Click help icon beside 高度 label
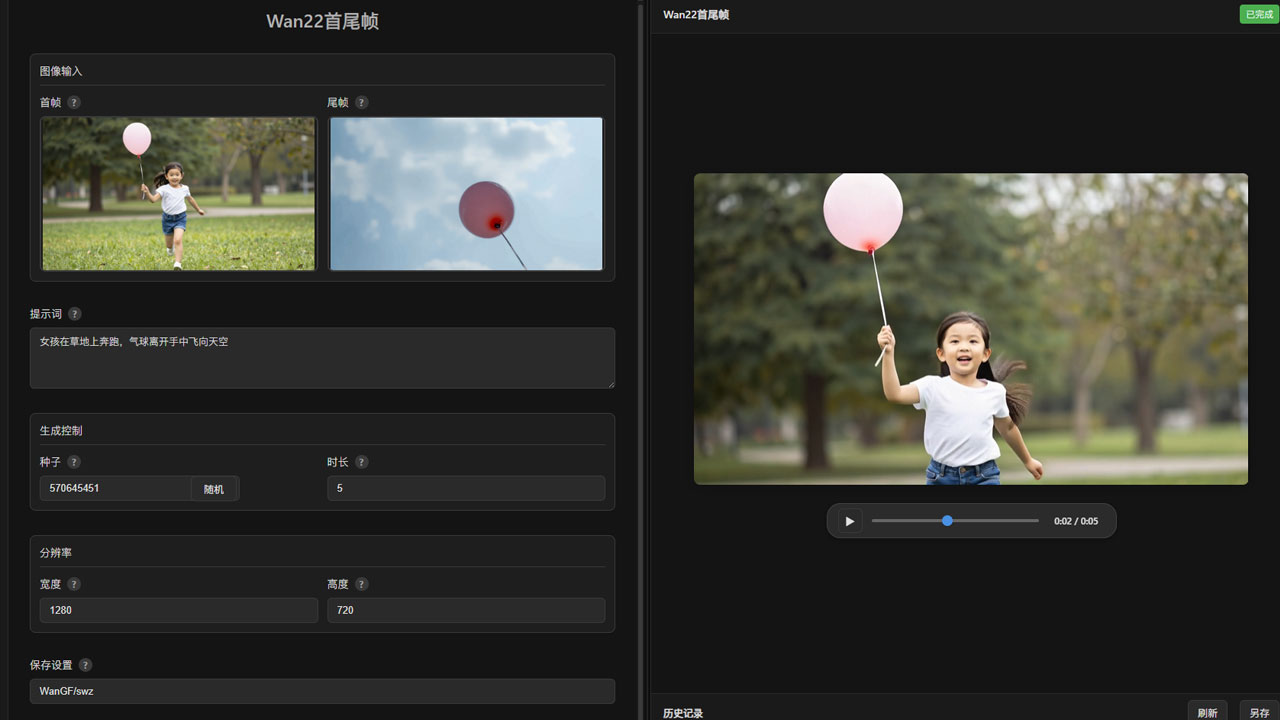 point(362,584)
